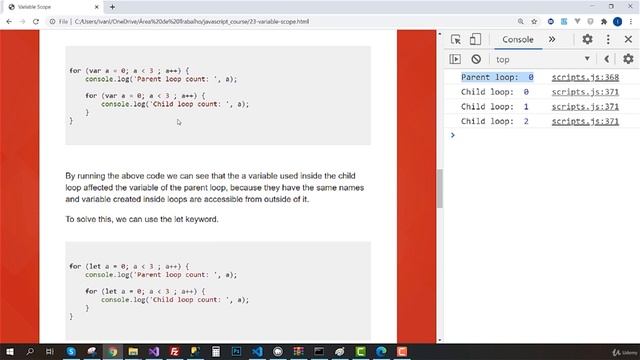This screenshot has width=640, height=360.
Task: Close the Variable Scope tab
Action: click(97, 7)
